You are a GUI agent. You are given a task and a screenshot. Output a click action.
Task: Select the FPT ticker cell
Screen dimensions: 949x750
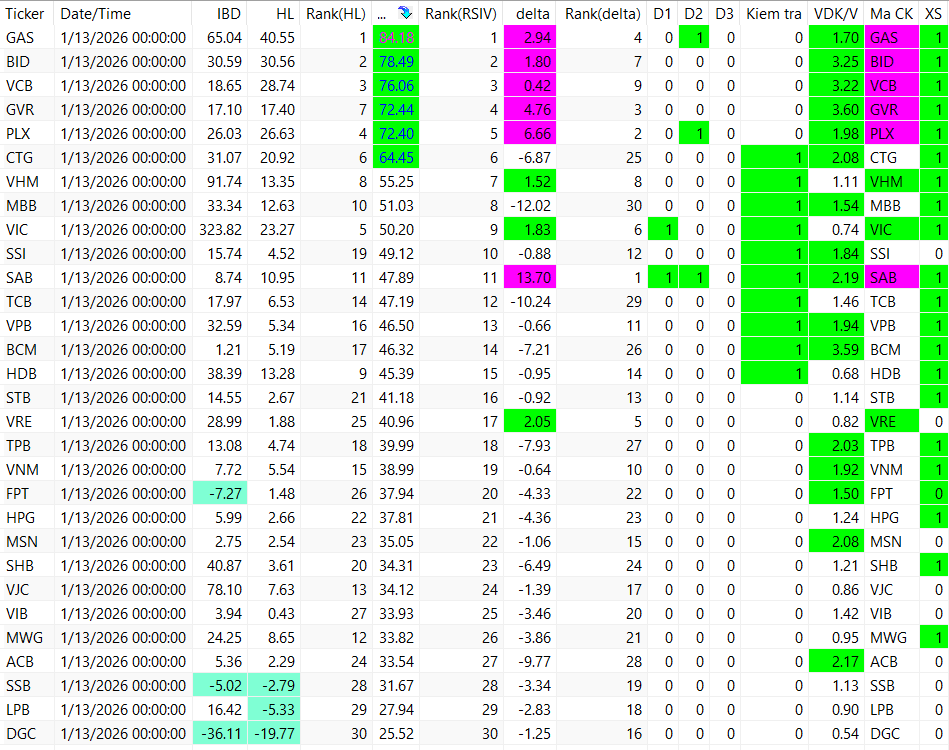[27, 494]
